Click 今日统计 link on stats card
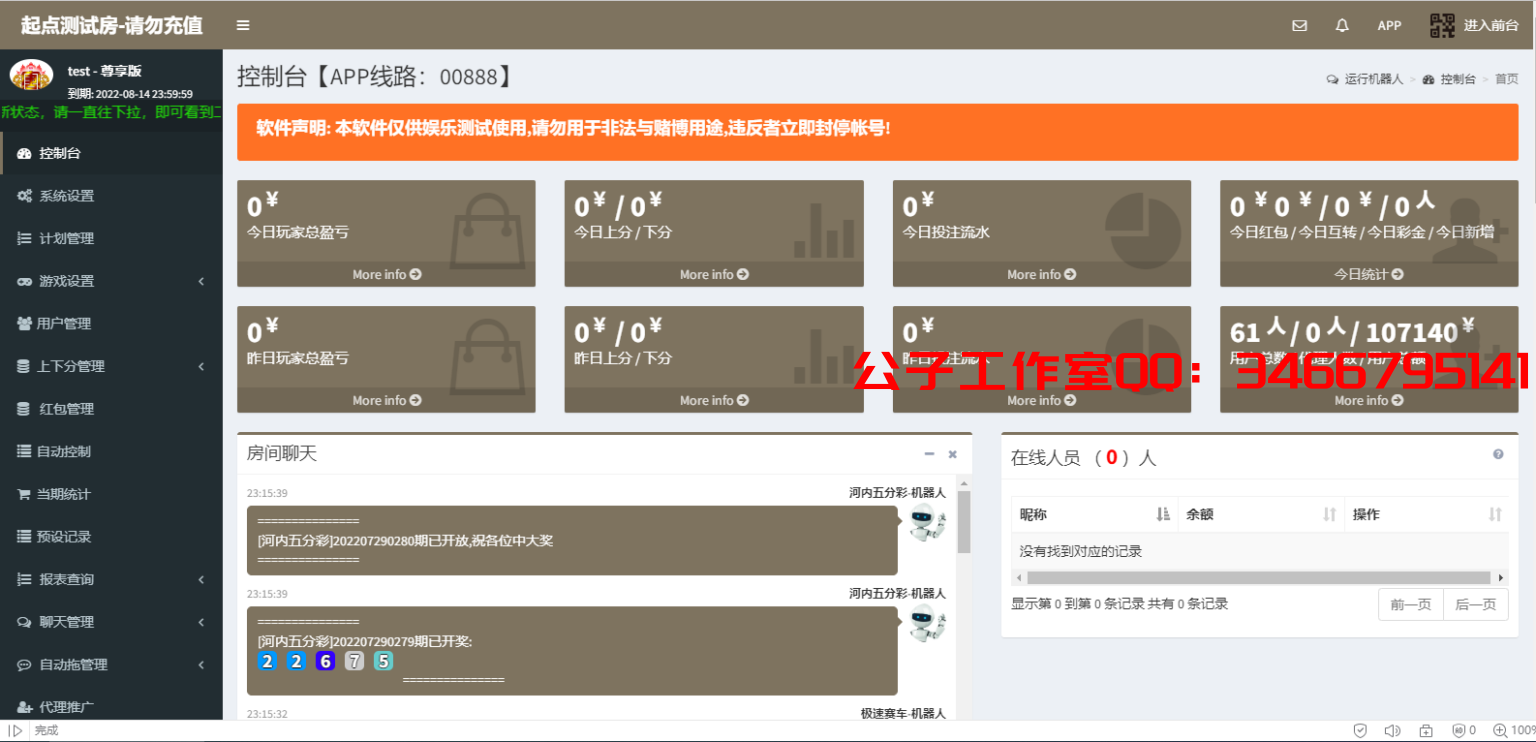Image resolution: width=1536 pixels, height=742 pixels. (x=1369, y=274)
